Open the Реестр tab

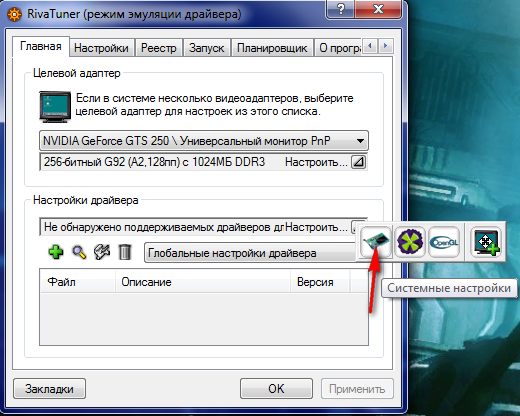(x=159, y=48)
